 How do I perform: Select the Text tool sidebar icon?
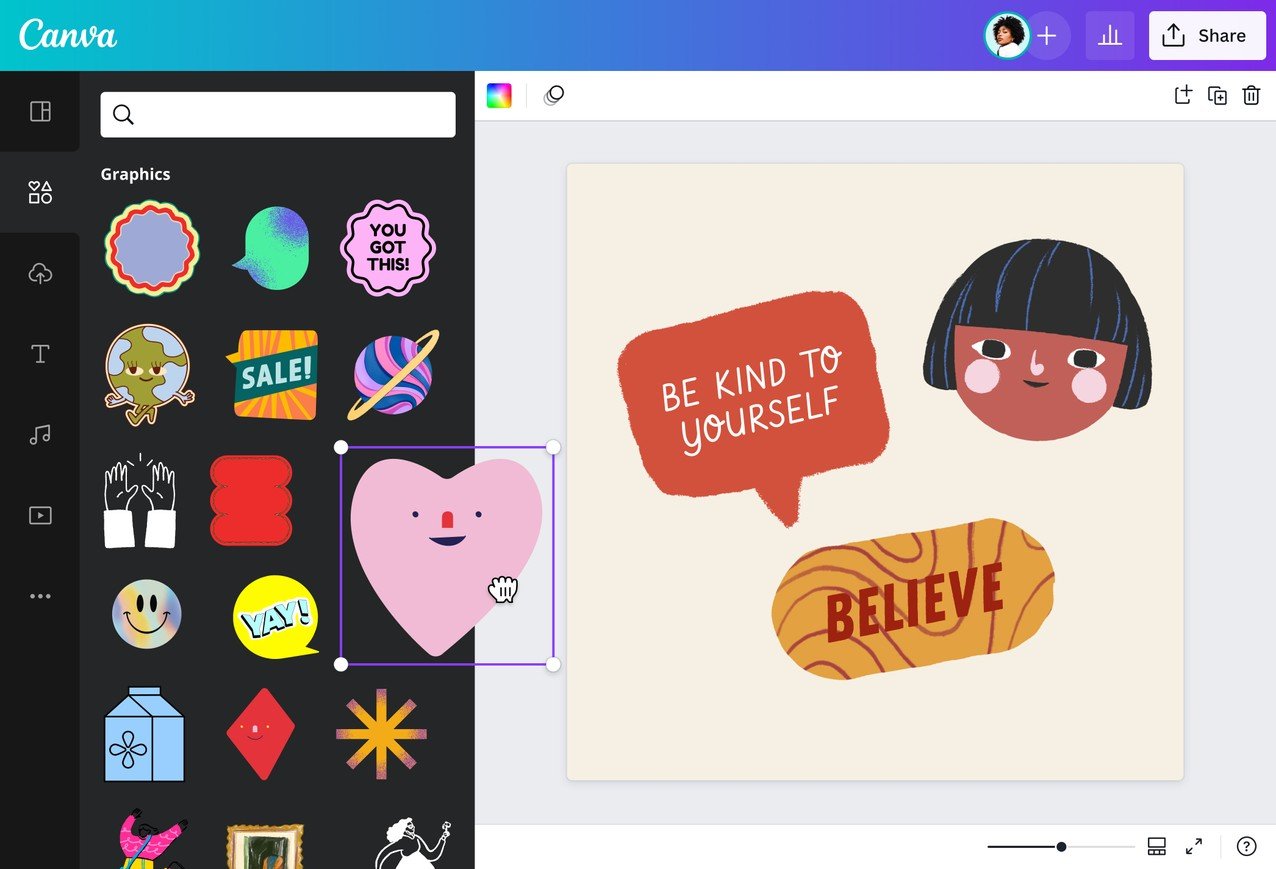pos(40,354)
